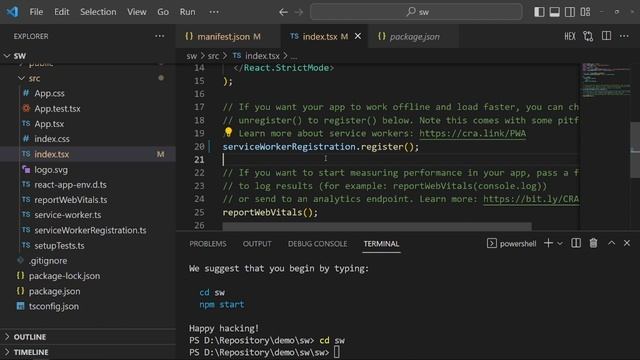640x360 pixels.
Task: Open the Go menu
Action: (x=163, y=12)
